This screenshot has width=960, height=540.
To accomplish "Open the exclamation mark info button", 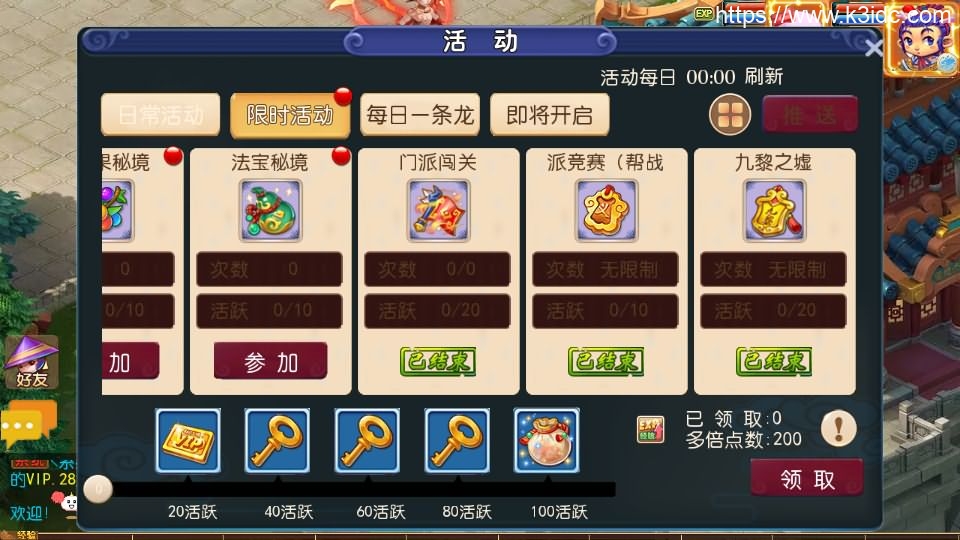I will coord(838,428).
